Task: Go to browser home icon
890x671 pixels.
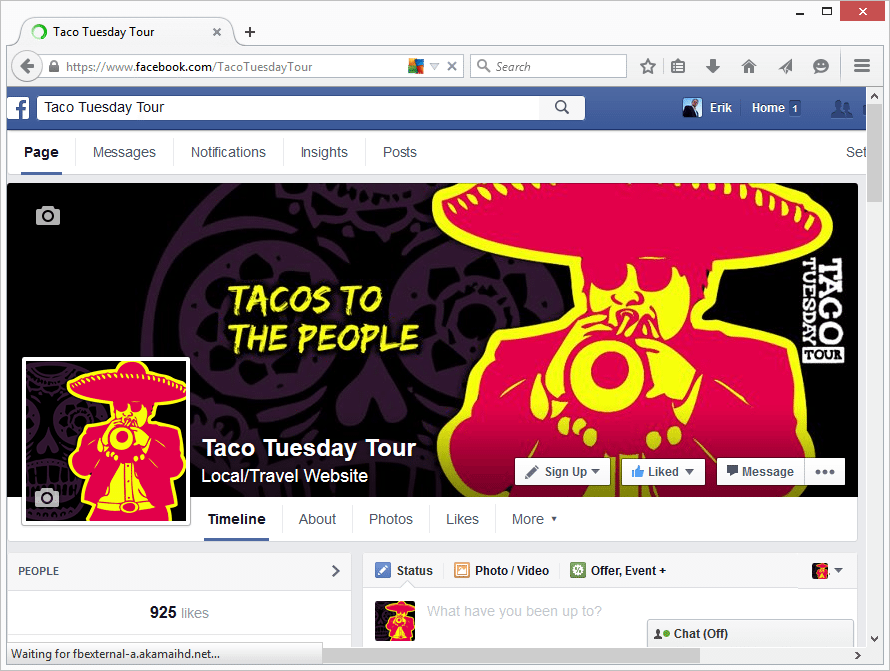Action: pos(749,66)
